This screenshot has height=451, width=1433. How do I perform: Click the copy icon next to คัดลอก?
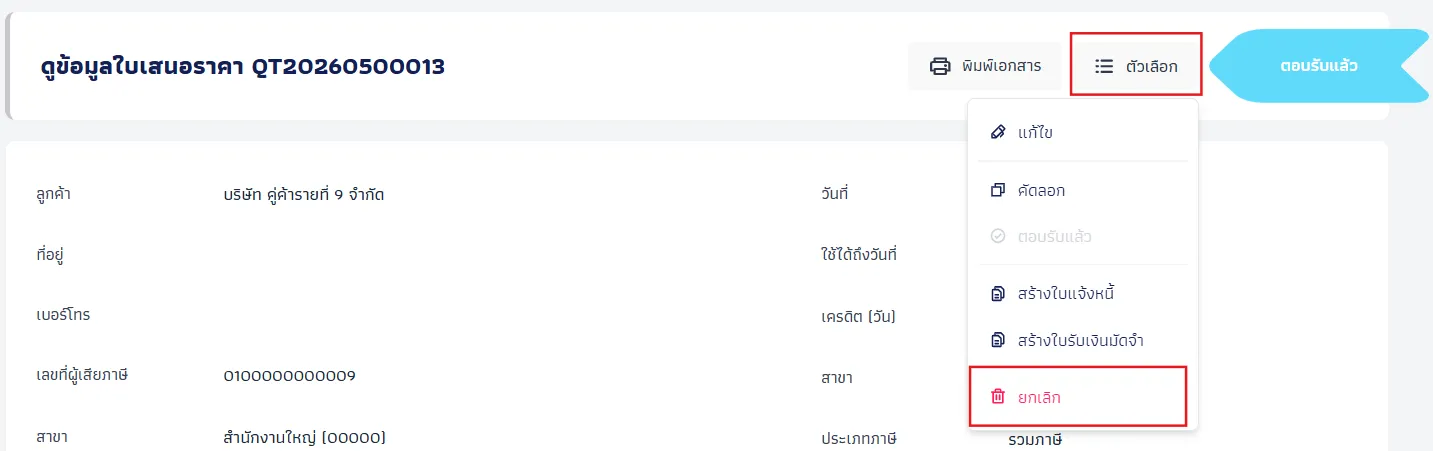click(997, 190)
